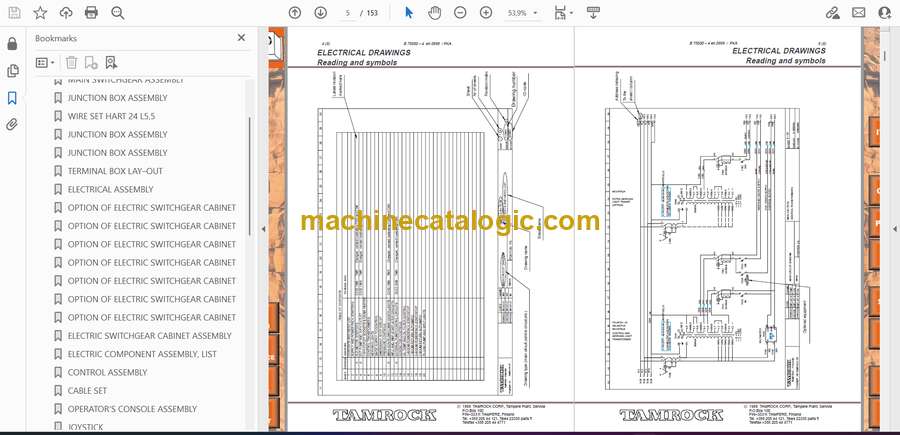This screenshot has width=900, height=435.
Task: Open the CONTROL ASSEMBLY bookmark
Action: (107, 372)
